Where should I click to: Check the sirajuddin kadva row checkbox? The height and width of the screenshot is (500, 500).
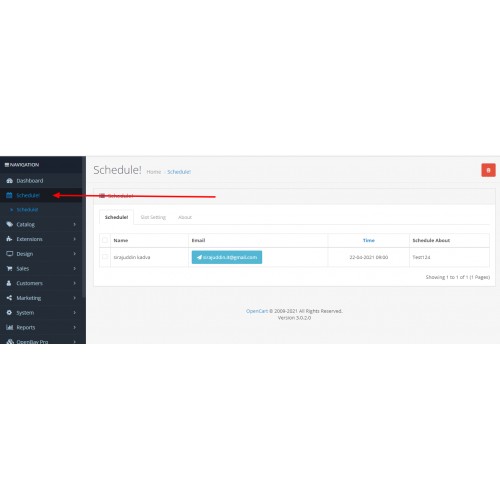point(105,257)
